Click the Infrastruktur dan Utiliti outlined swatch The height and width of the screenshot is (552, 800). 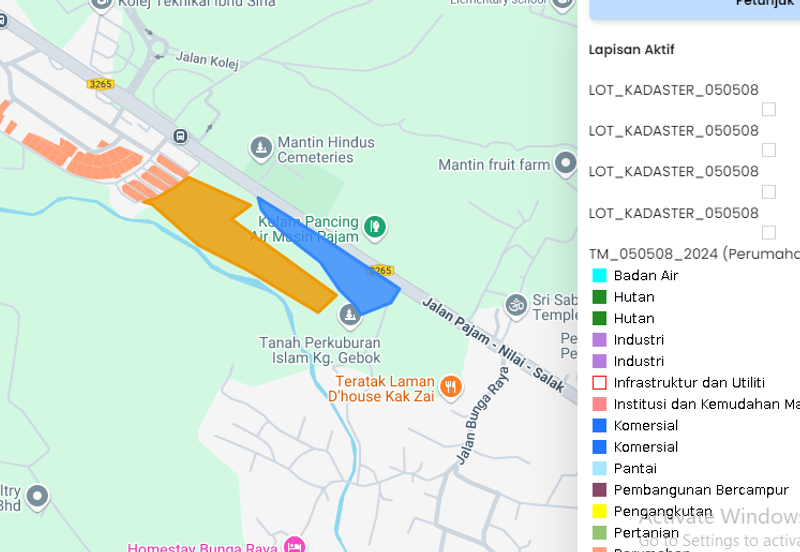599,382
